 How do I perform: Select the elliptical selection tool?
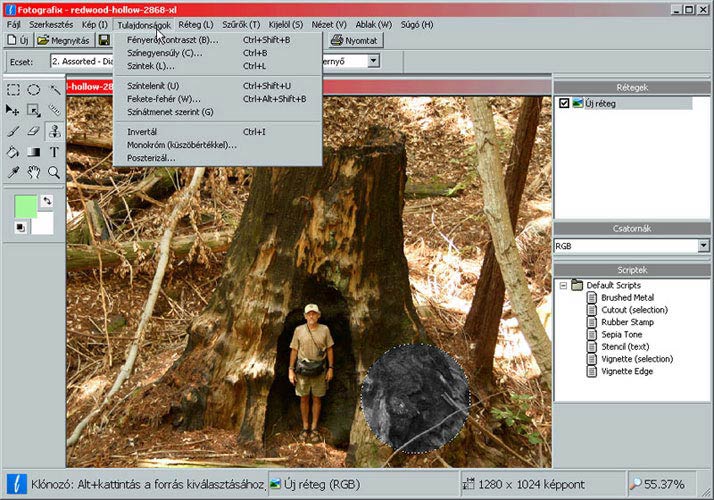pos(34,89)
